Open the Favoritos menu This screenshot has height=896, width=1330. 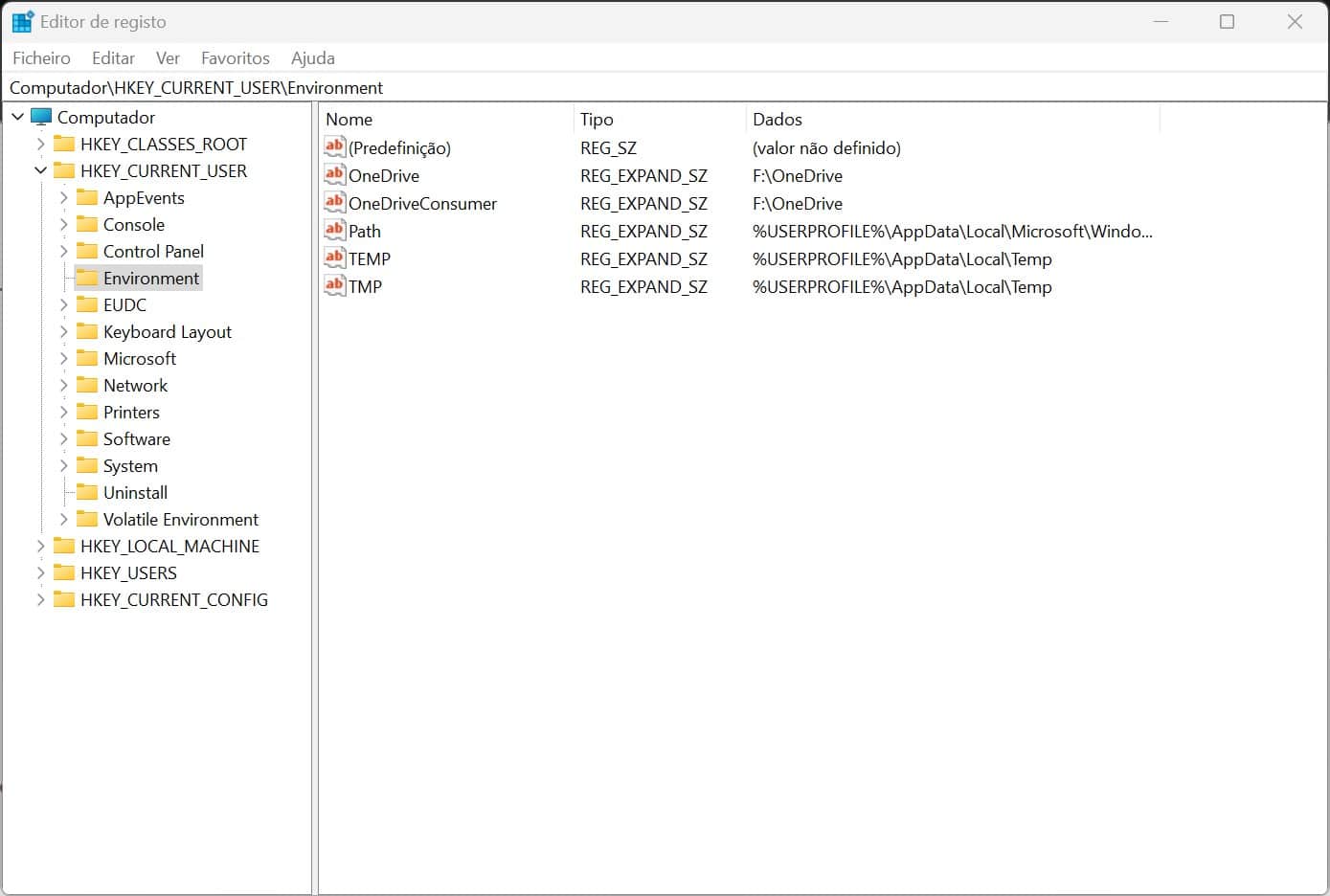click(x=235, y=58)
